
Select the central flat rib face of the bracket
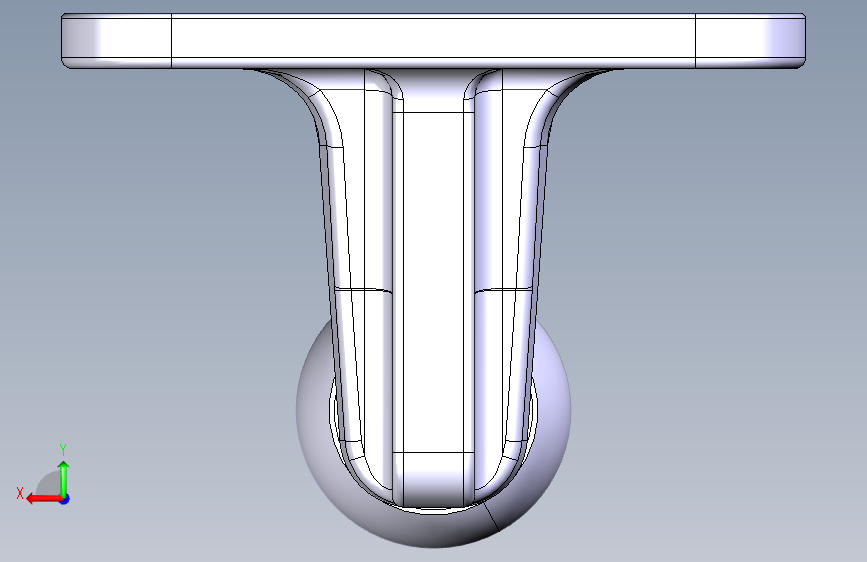pyautogui.click(x=434, y=282)
